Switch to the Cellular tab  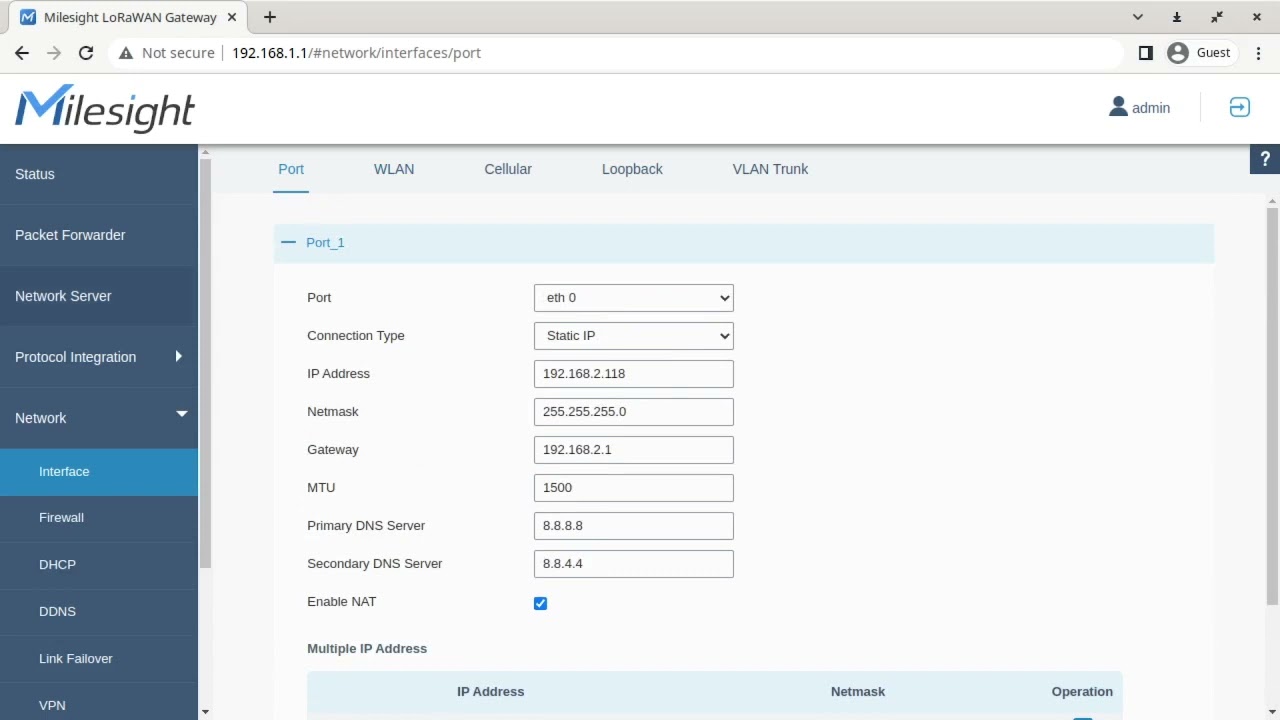508,169
